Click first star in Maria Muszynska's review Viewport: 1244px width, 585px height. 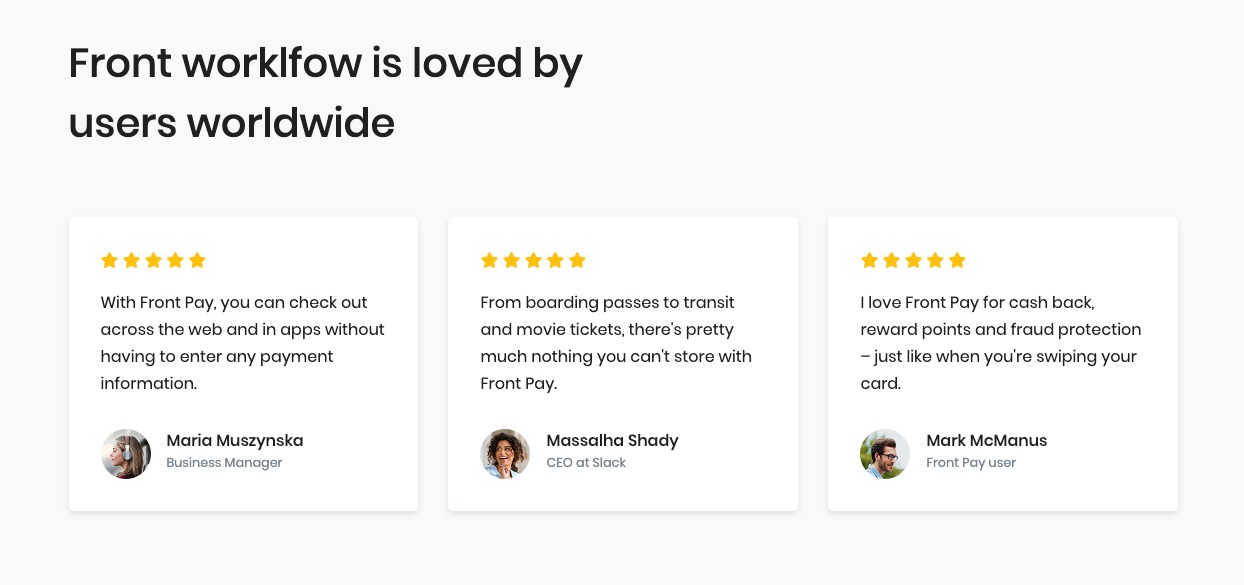109,260
